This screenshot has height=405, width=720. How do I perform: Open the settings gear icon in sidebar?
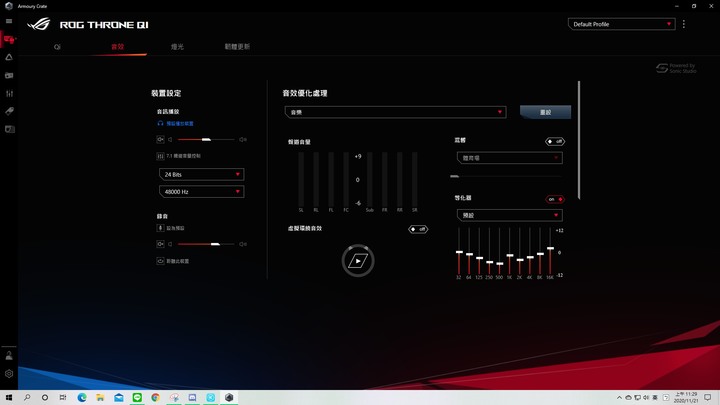pyautogui.click(x=9, y=374)
